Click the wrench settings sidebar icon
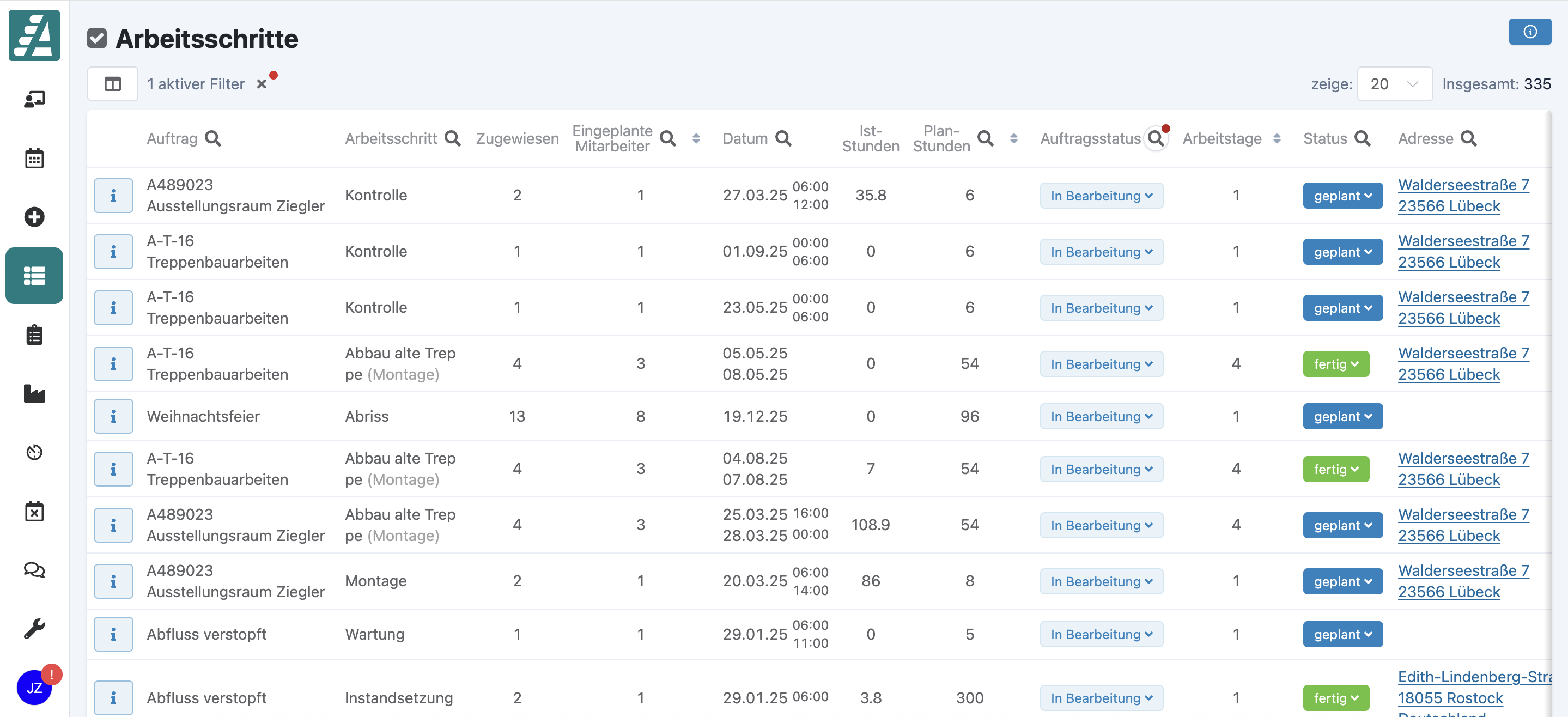Image resolution: width=1568 pixels, height=717 pixels. pos(34,628)
